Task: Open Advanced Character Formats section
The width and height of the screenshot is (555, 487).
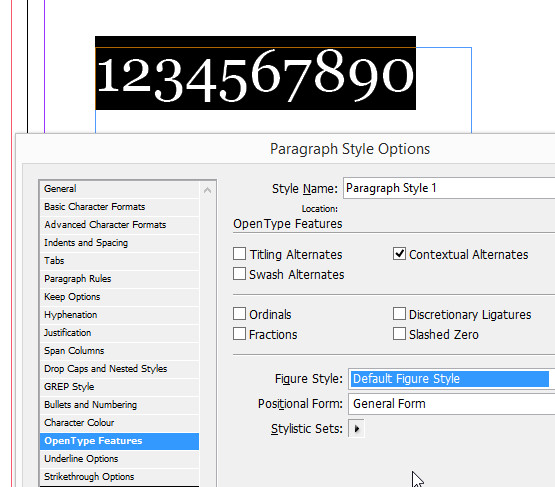Action: coord(119,225)
